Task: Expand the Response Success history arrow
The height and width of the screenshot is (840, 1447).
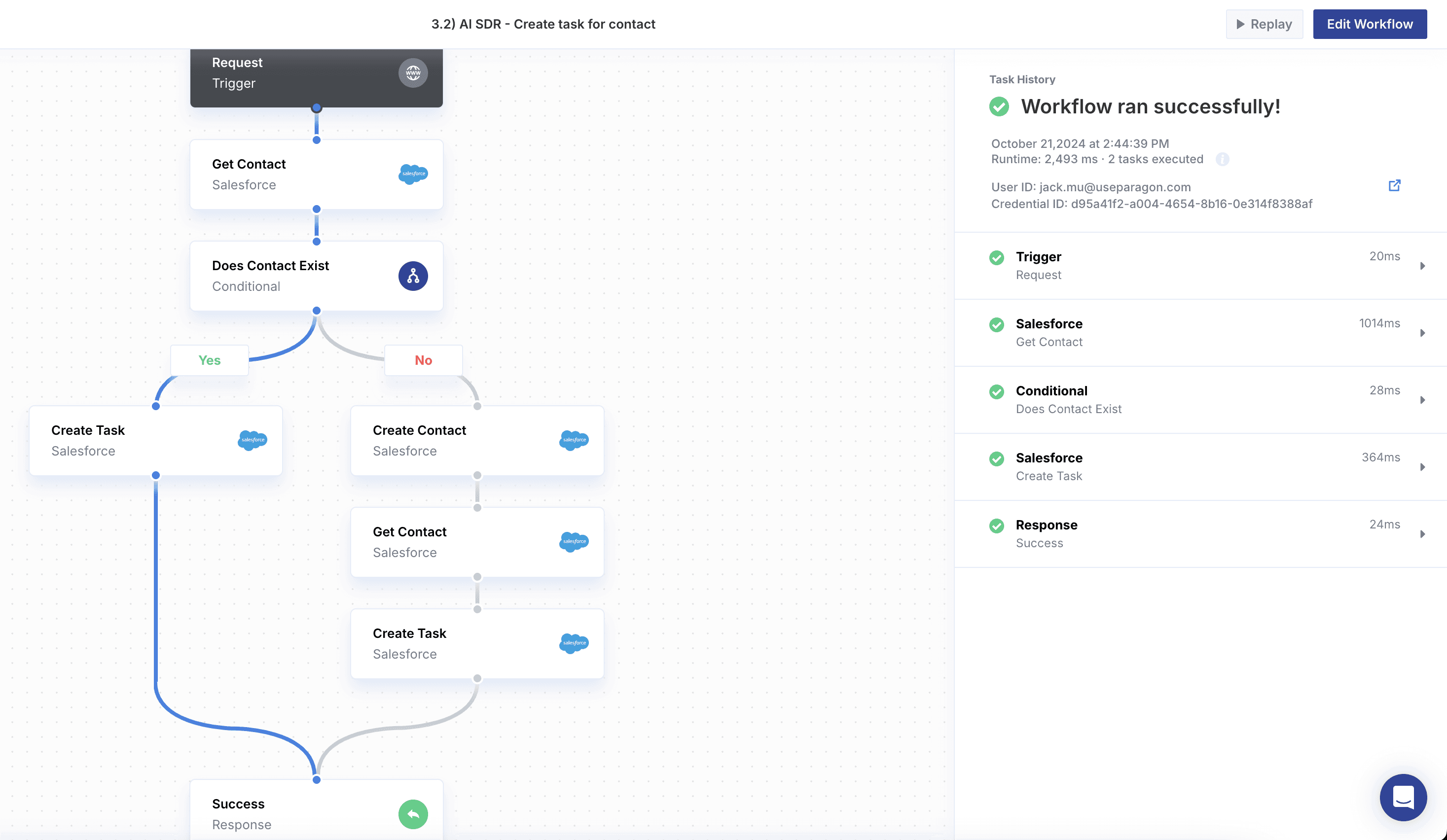Action: coord(1422,534)
